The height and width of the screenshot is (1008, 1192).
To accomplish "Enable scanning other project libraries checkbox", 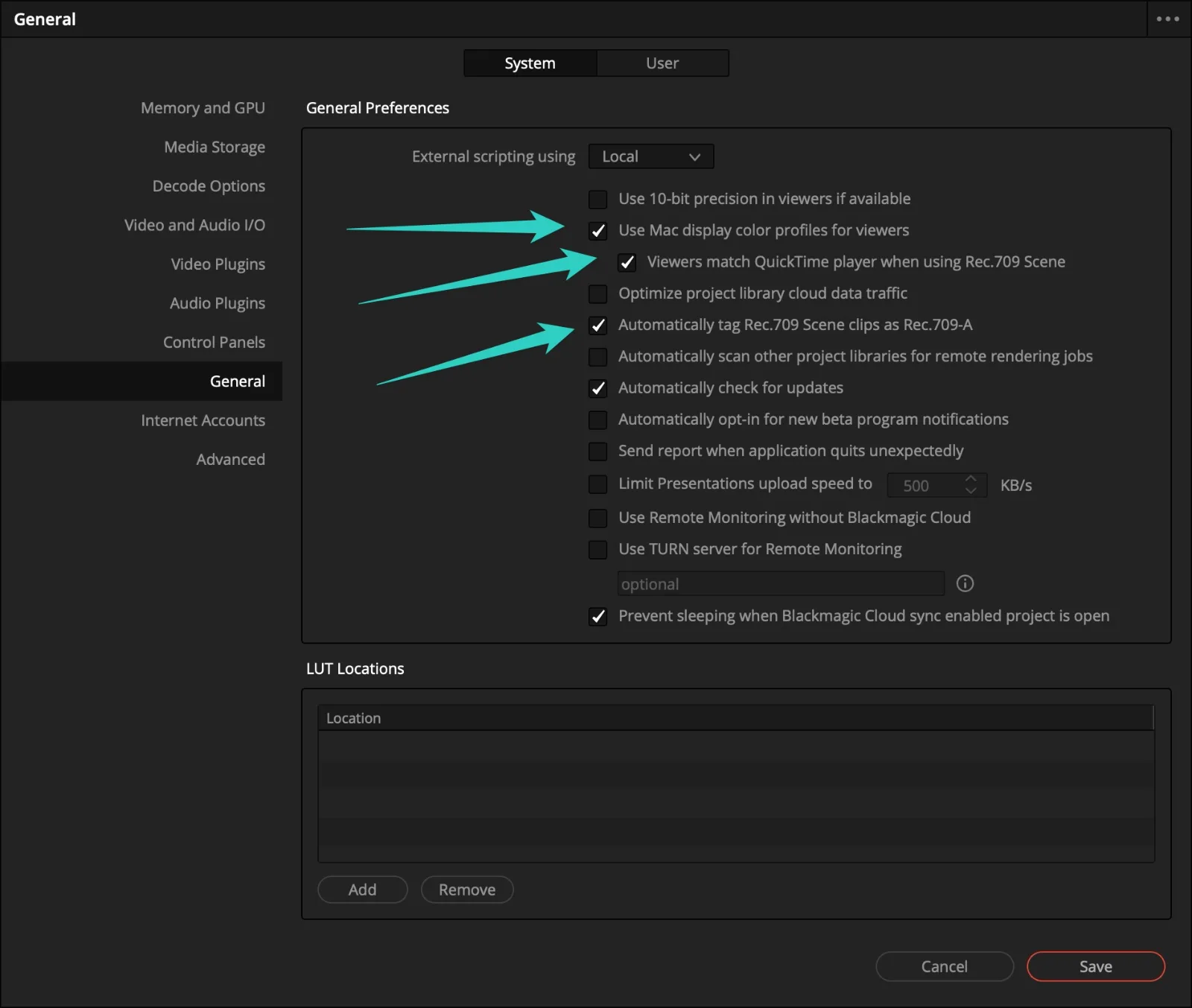I will 597,357.
